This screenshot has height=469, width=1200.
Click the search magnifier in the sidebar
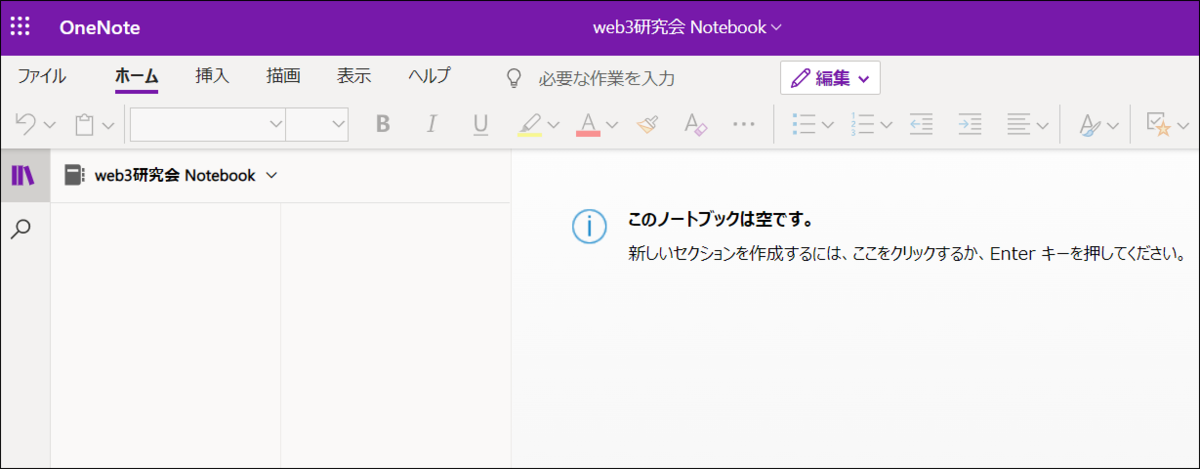click(21, 229)
